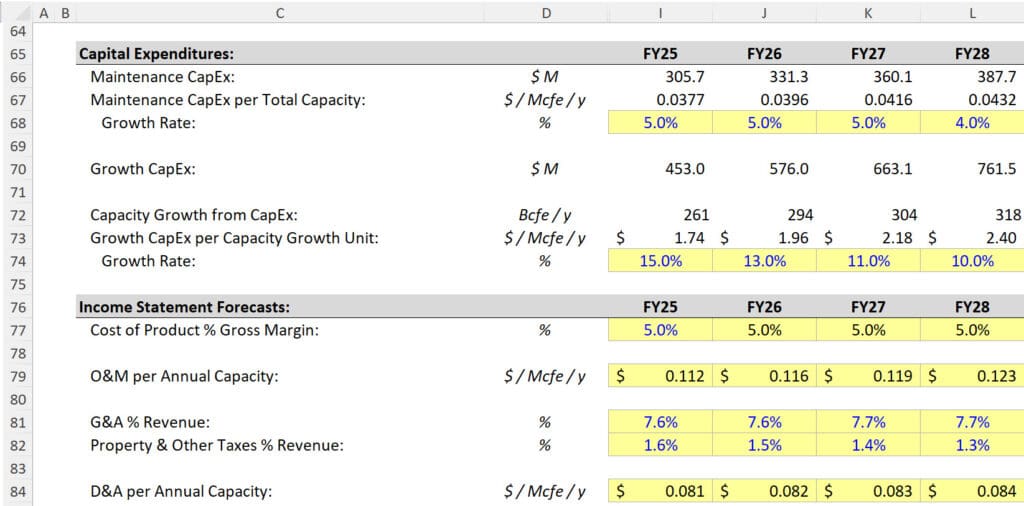1024x506 pixels.
Task: Select row 68 header
Action: tap(16, 123)
